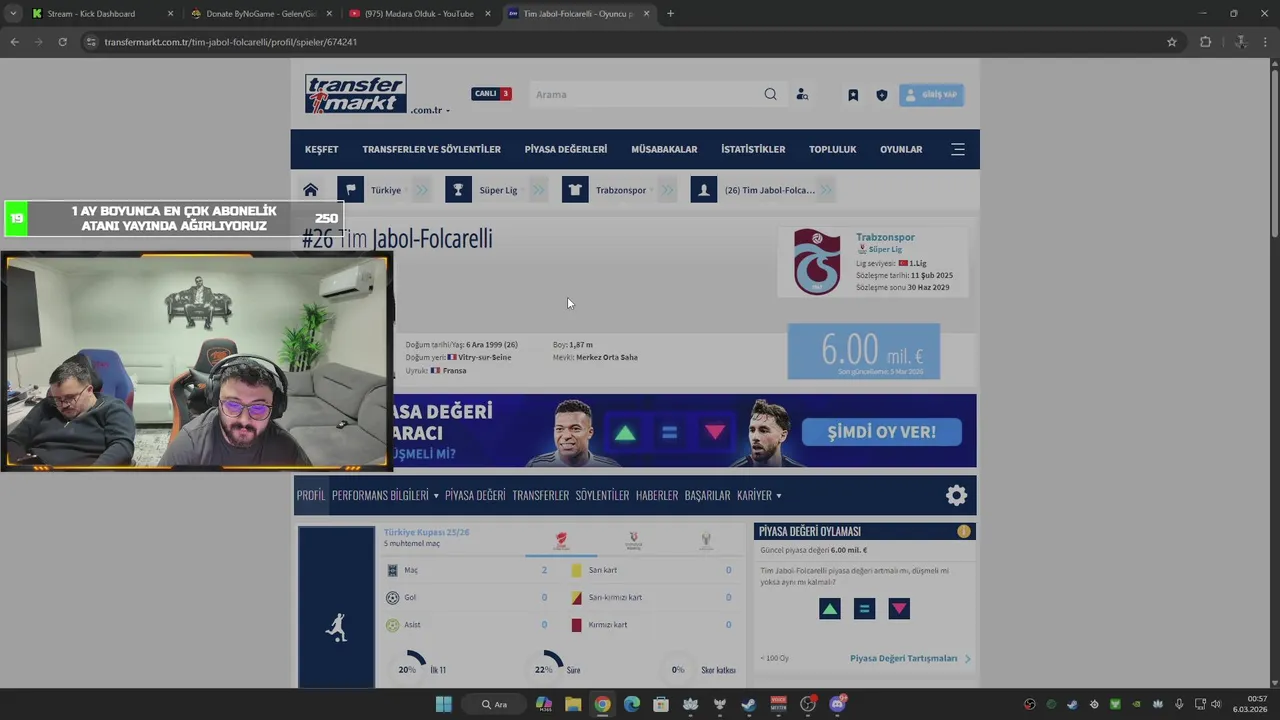Select the second competition logo tab

(633, 541)
